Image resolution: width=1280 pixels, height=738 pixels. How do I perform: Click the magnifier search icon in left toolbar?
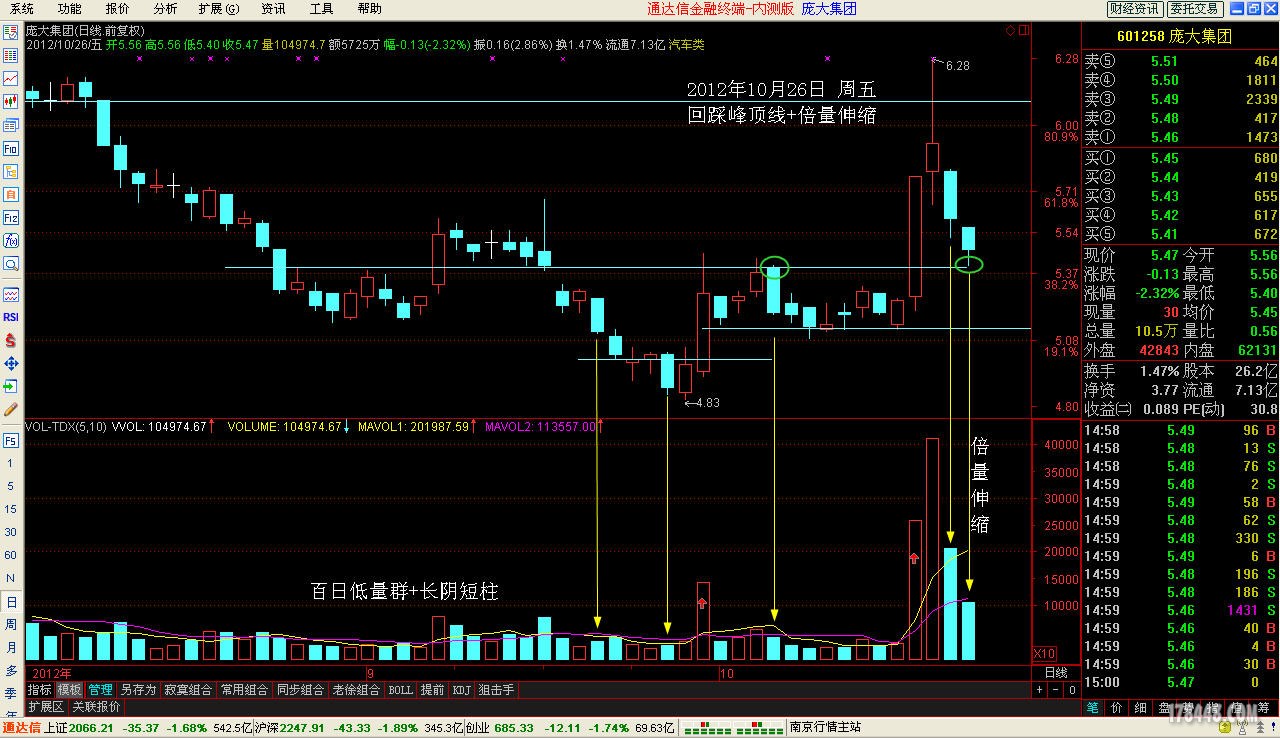pos(10,263)
